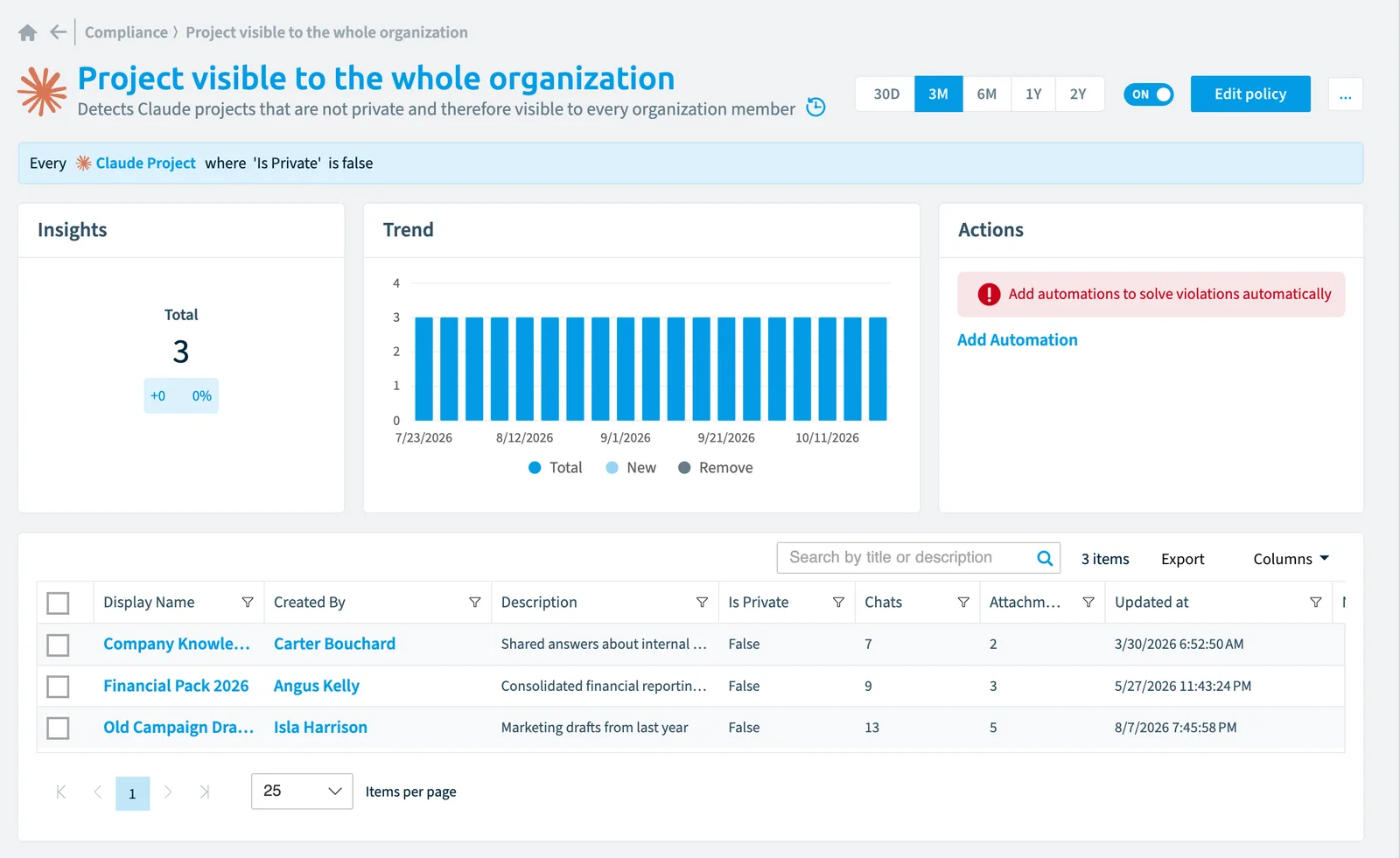Open the more options ellipsis menu
Viewport: 1400px width, 858px height.
coord(1346,94)
